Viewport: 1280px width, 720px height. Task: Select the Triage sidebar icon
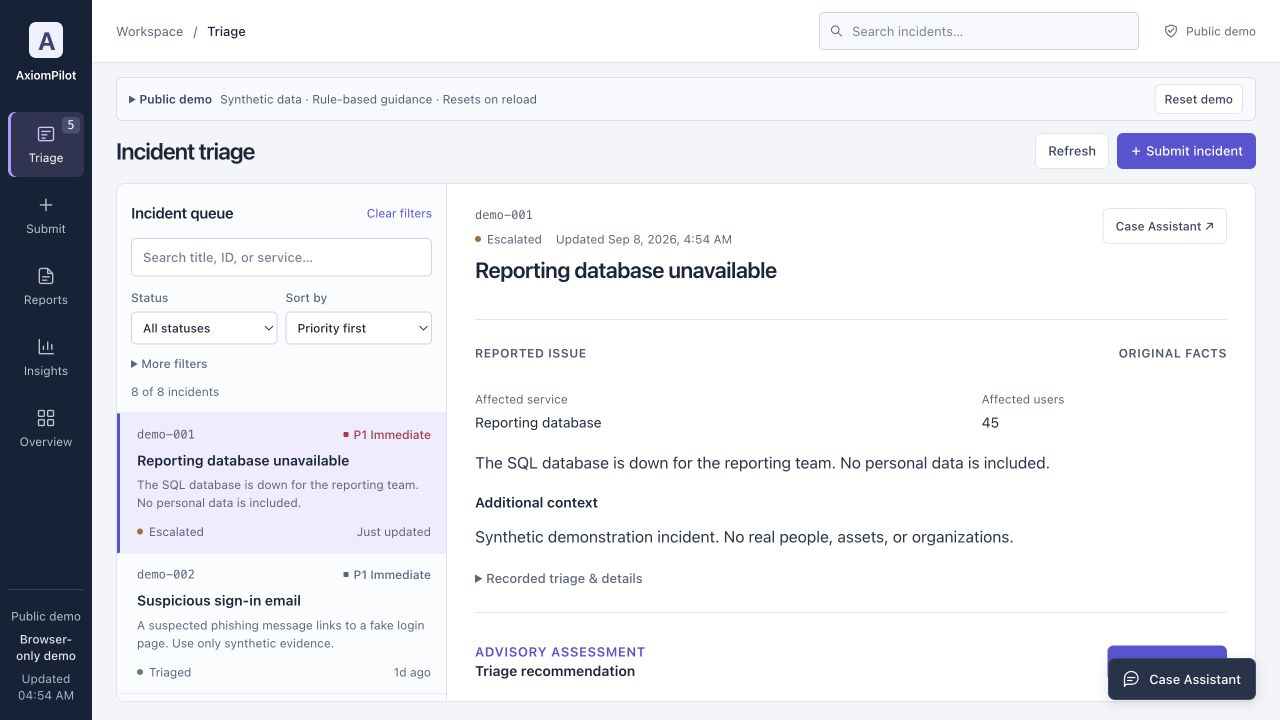46,134
